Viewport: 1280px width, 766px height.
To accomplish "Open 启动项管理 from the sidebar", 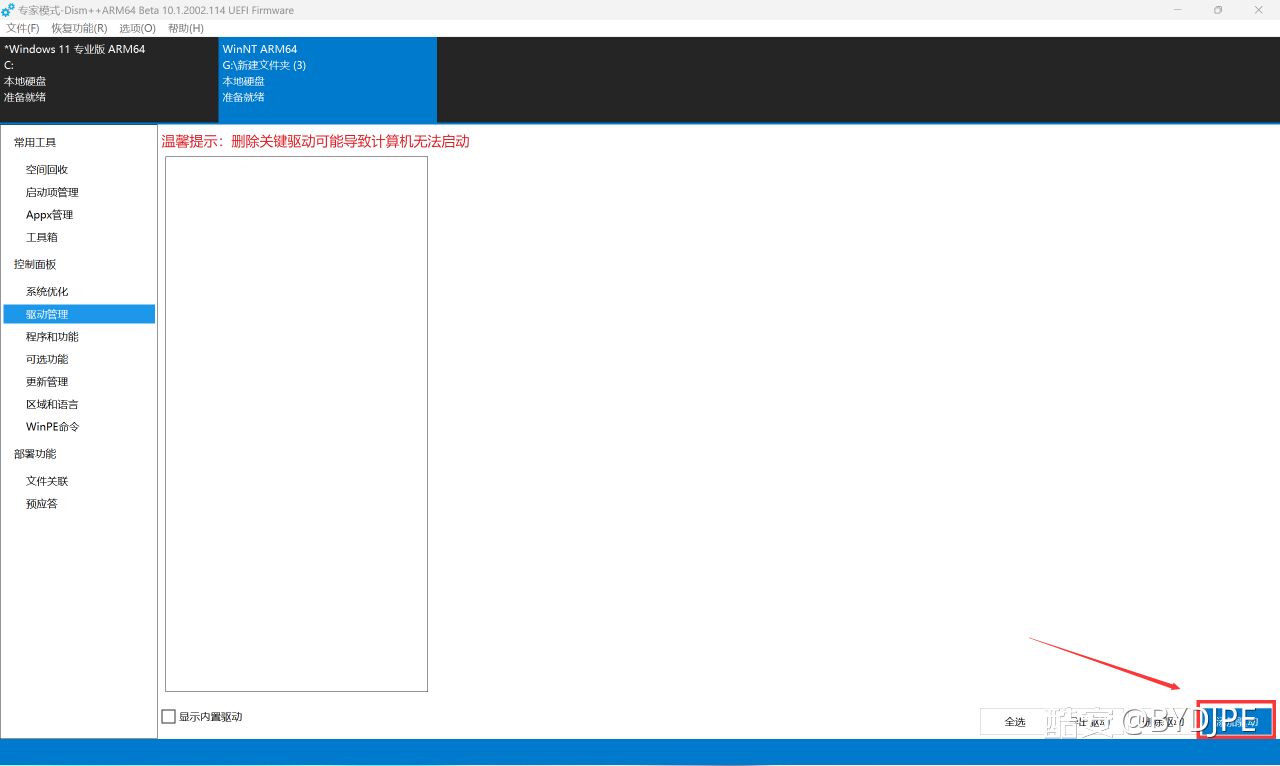I will pyautogui.click(x=52, y=192).
